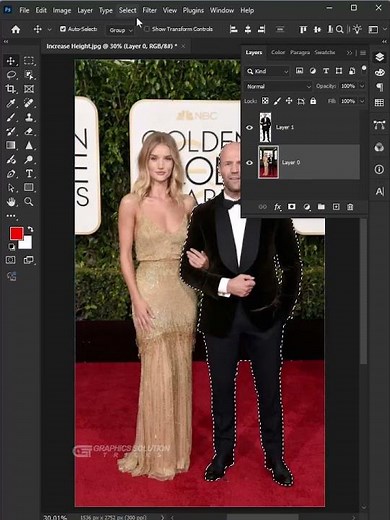The image size is (390, 520).
Task: Open the Edit Toolbar three-dots menu
Action: click(11, 216)
